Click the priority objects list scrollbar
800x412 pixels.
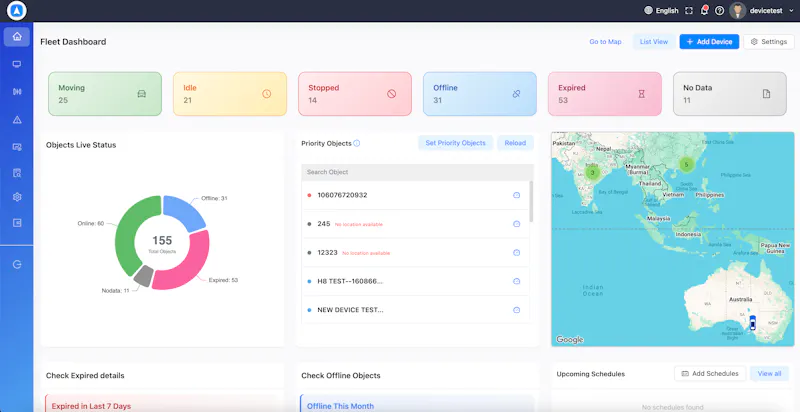(531, 201)
